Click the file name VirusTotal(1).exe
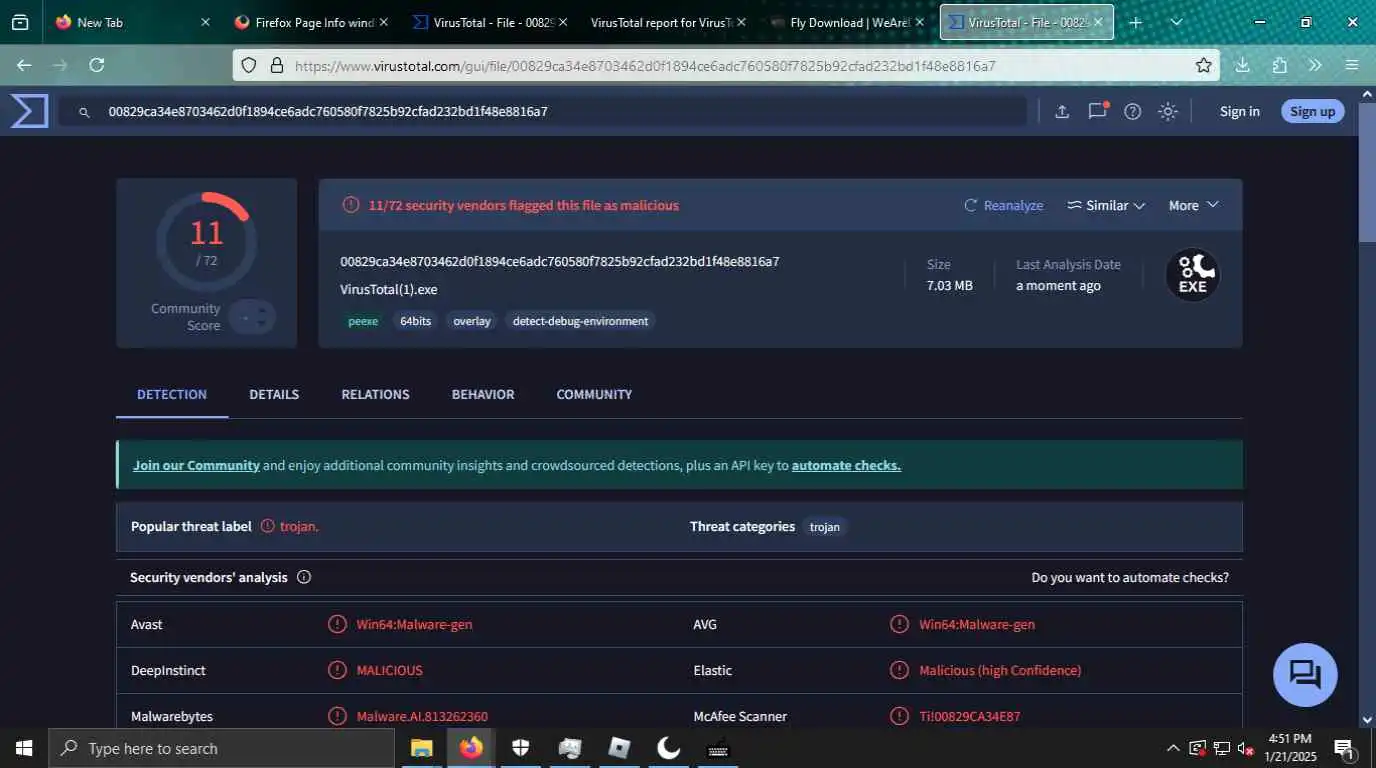Screen dimensions: 1376x768 [x=389, y=290]
